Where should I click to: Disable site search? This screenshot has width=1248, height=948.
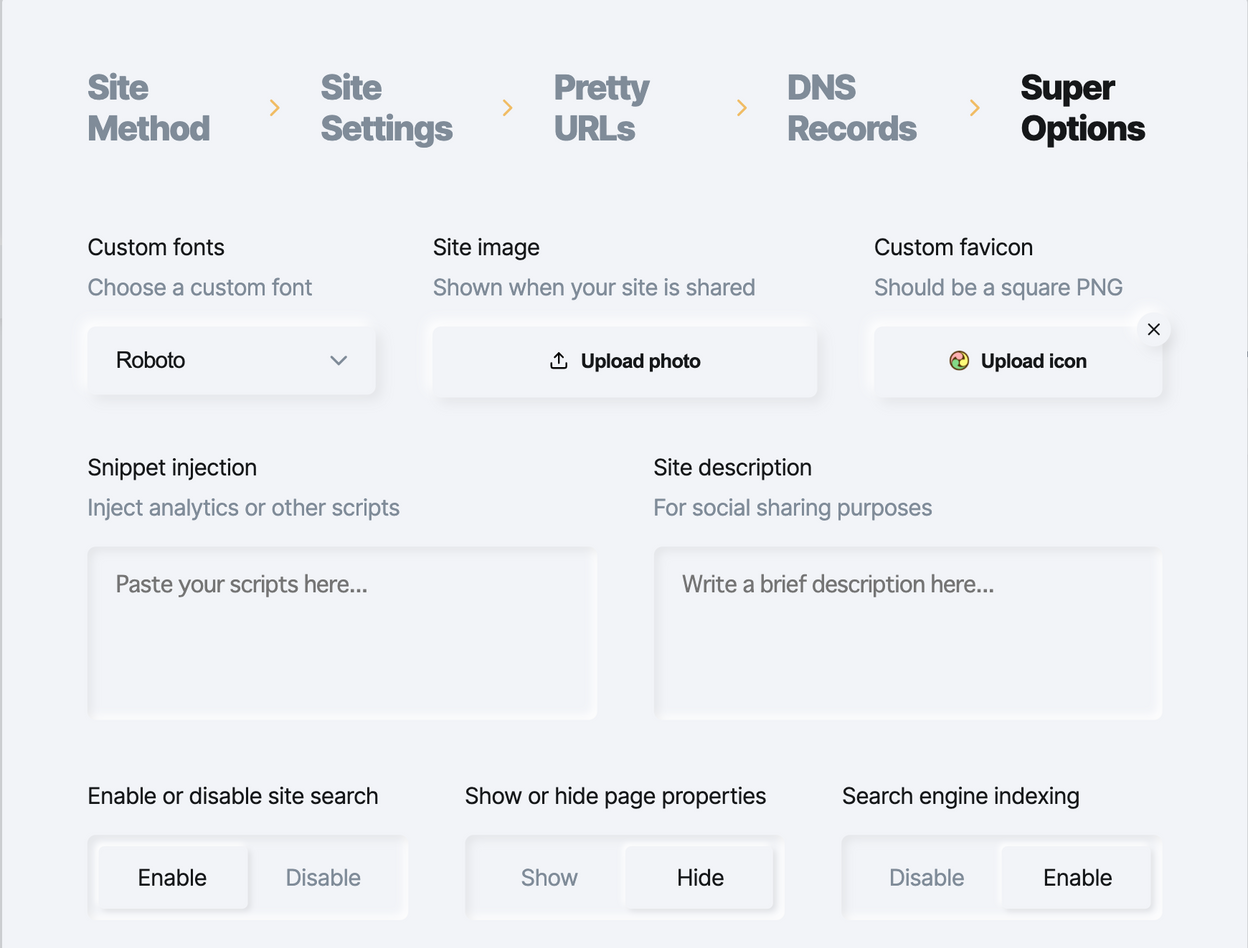pyautogui.click(x=323, y=877)
